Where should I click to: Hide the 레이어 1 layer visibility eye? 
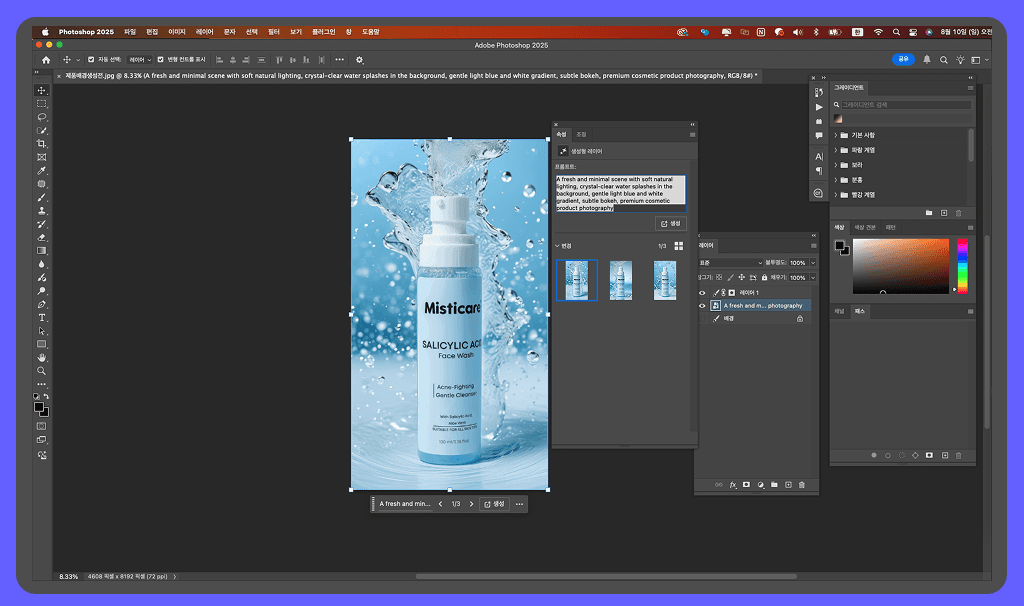(x=703, y=293)
